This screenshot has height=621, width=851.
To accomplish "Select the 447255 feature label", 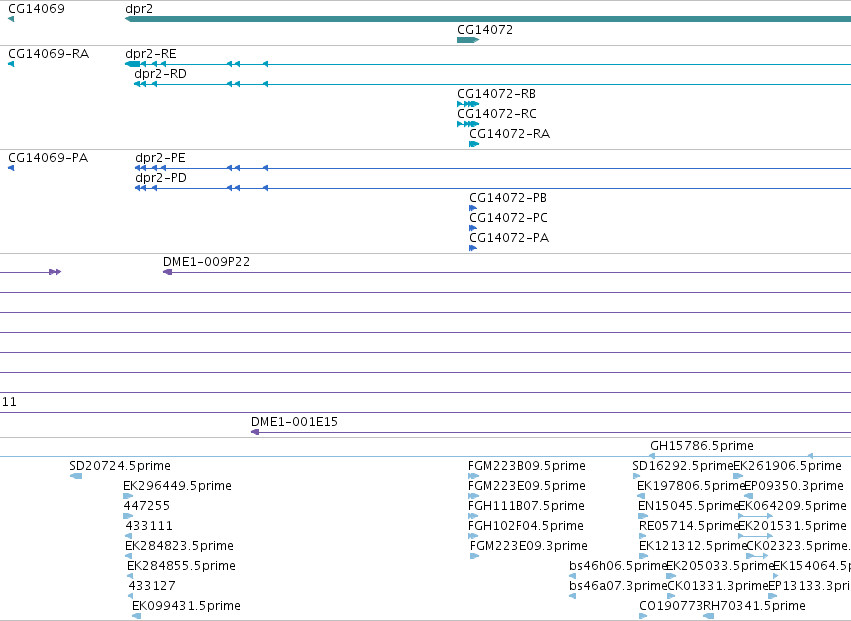I will coord(147,506).
